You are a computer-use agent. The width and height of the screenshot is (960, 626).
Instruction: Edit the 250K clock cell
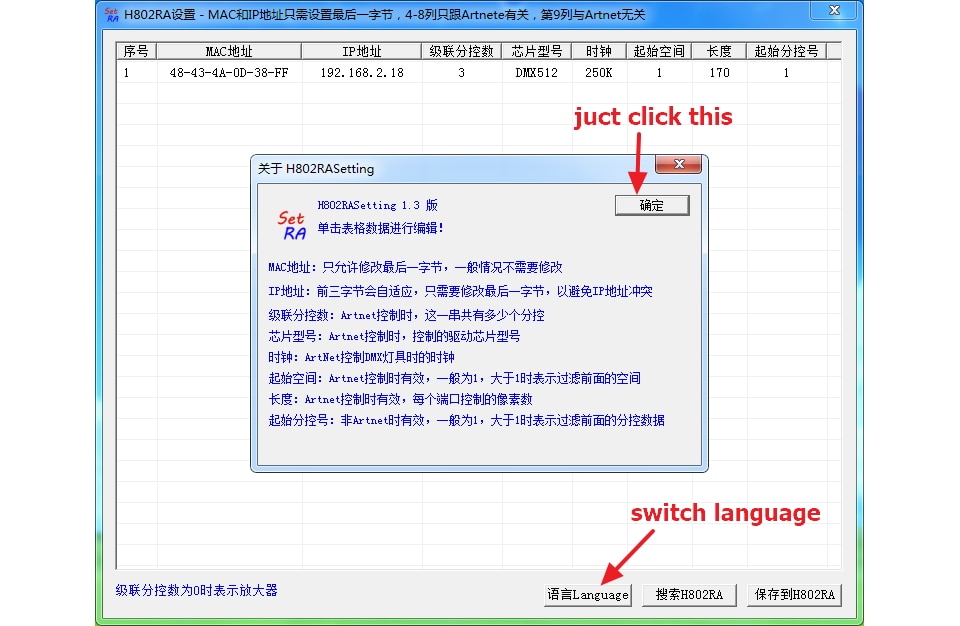pyautogui.click(x=598, y=73)
